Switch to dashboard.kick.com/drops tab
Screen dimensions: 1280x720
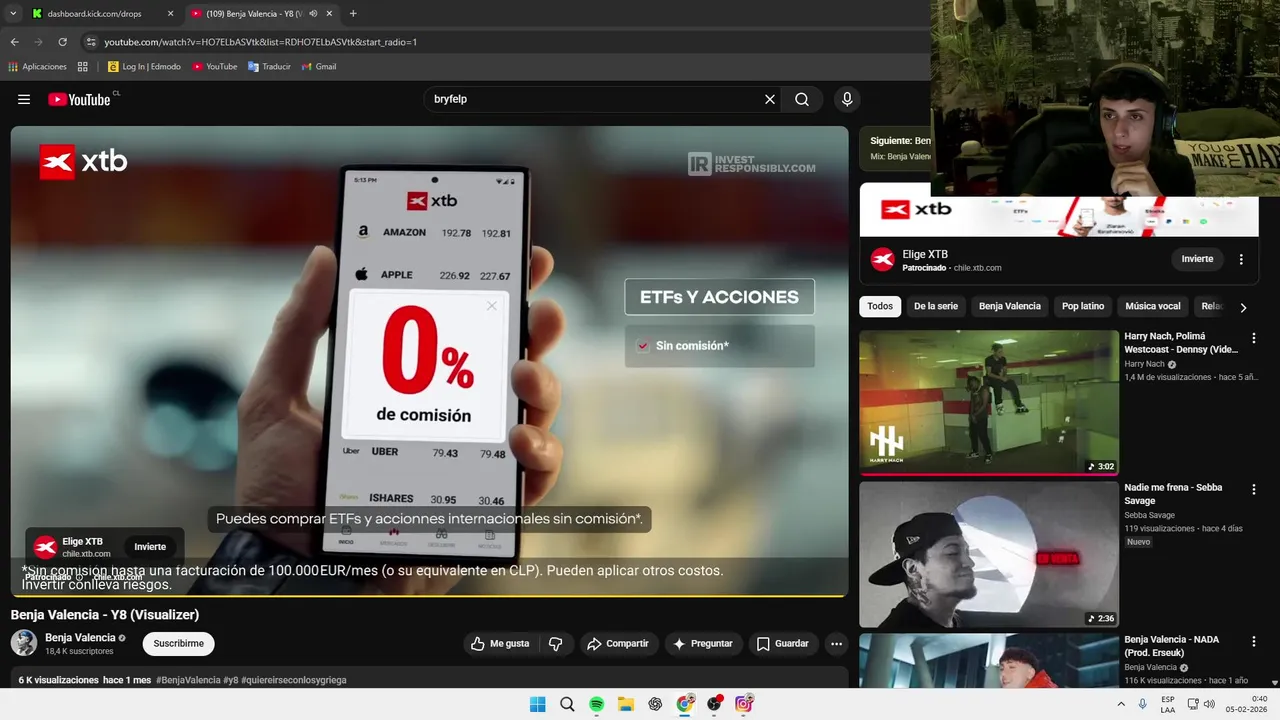[x=95, y=13]
